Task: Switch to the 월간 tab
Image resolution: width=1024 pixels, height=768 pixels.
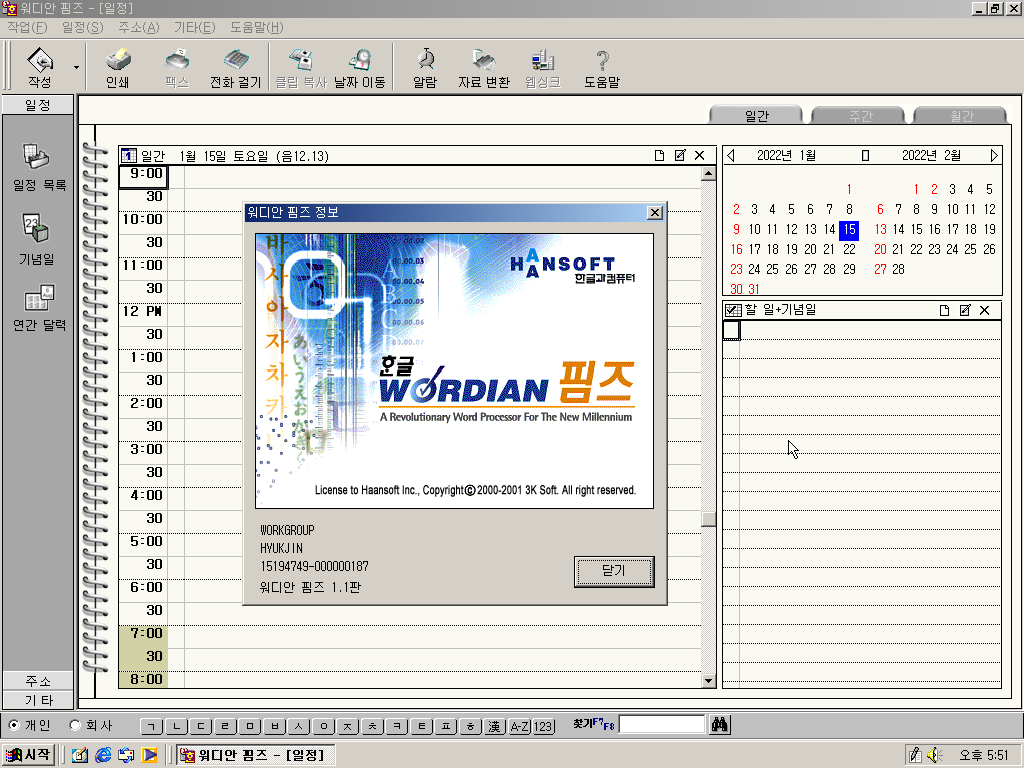Action: (961, 115)
